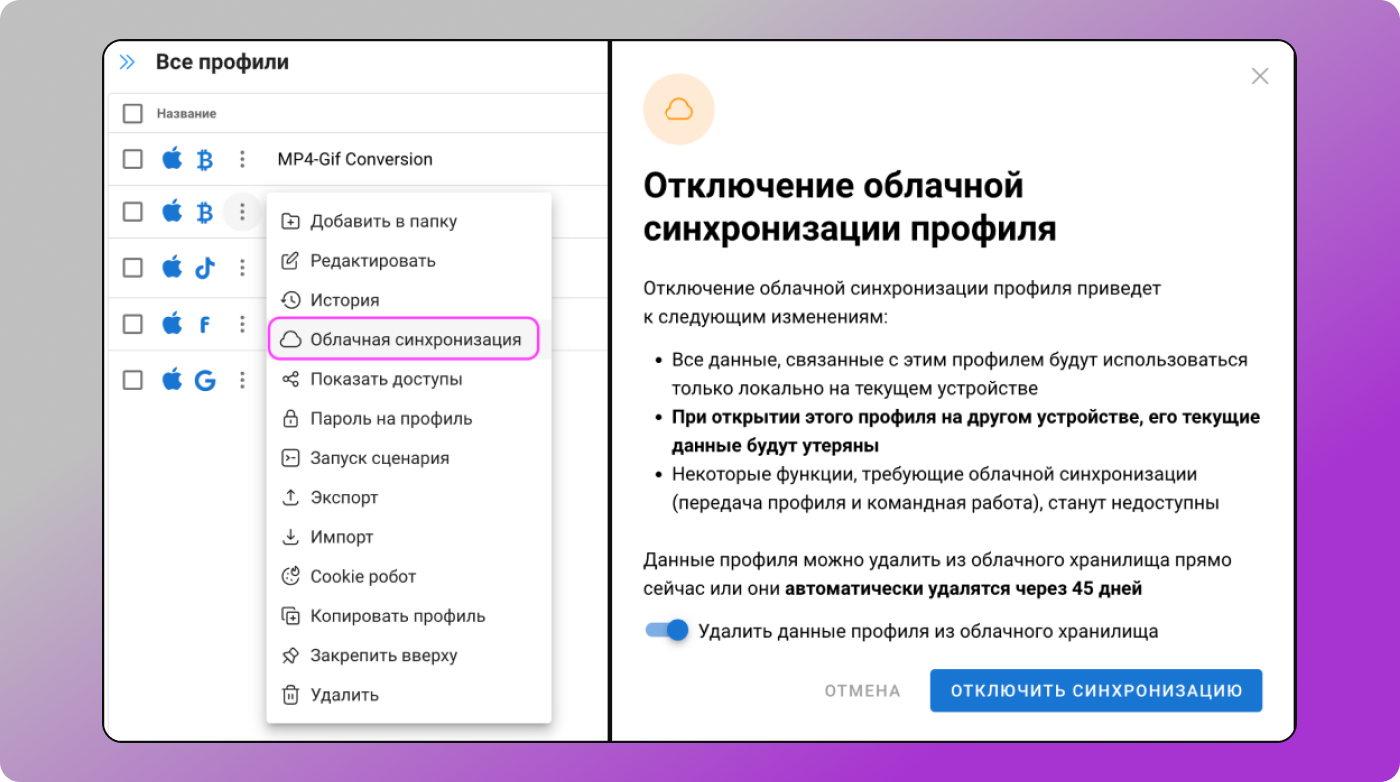Click the Apple icon on the second profile row

click(172, 211)
